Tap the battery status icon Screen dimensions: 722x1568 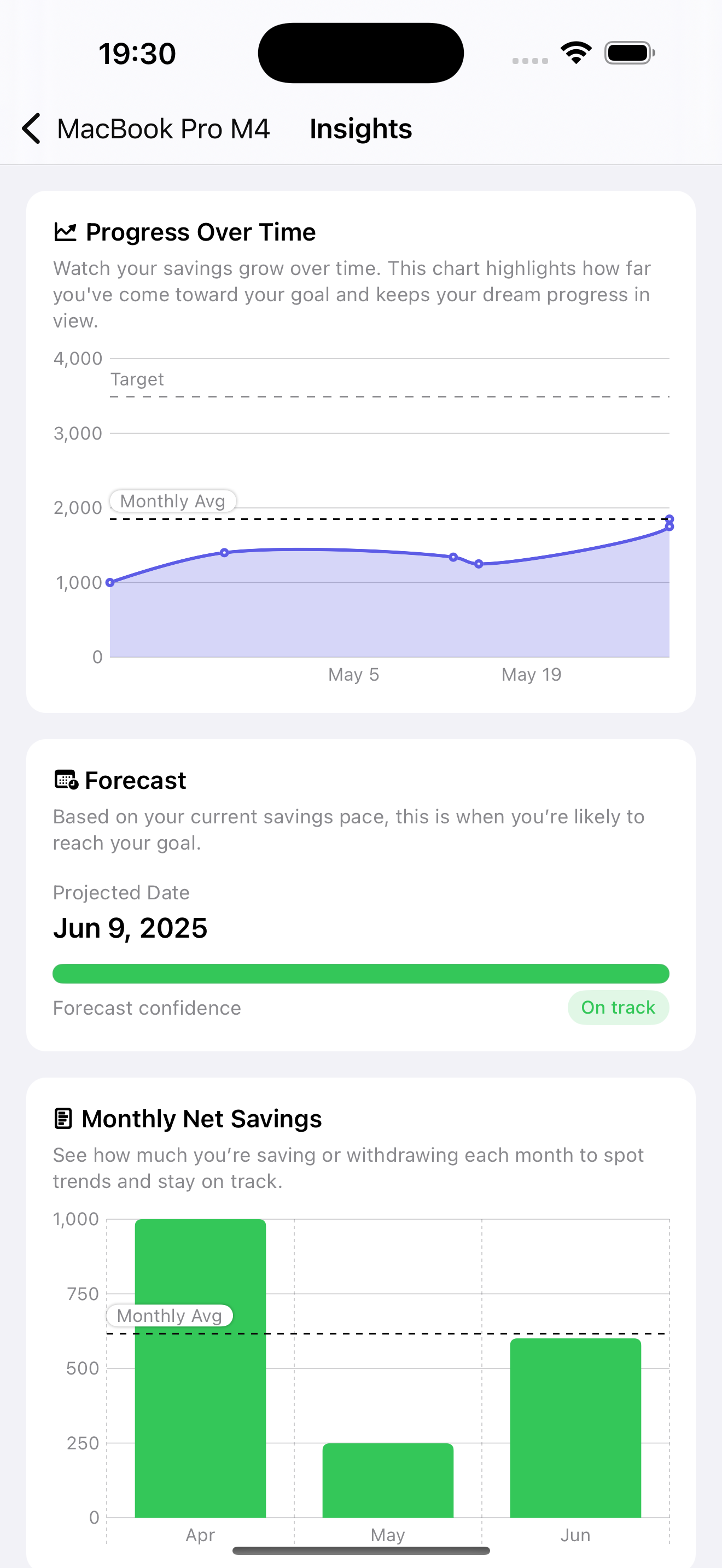click(630, 53)
